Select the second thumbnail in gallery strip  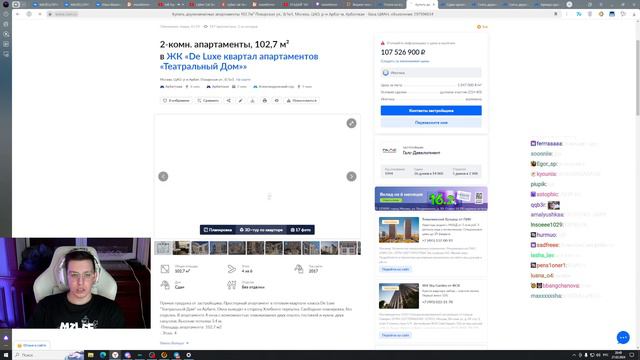[x=181, y=248]
